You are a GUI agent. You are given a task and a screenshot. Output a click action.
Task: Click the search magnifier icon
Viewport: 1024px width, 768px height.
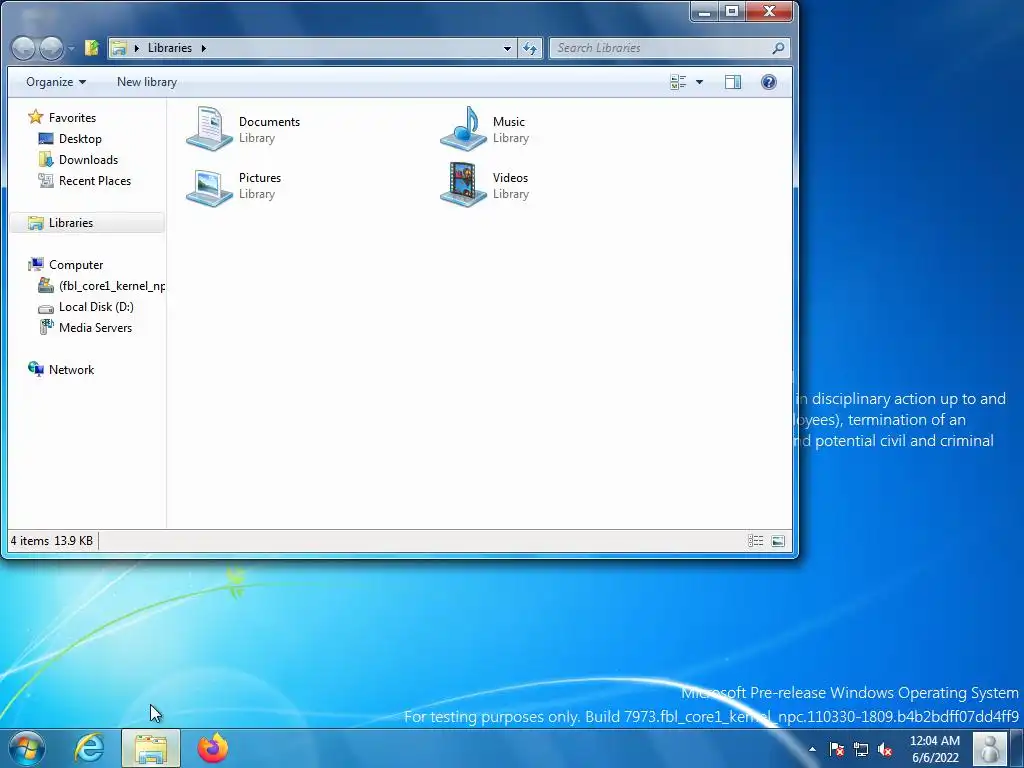(778, 48)
